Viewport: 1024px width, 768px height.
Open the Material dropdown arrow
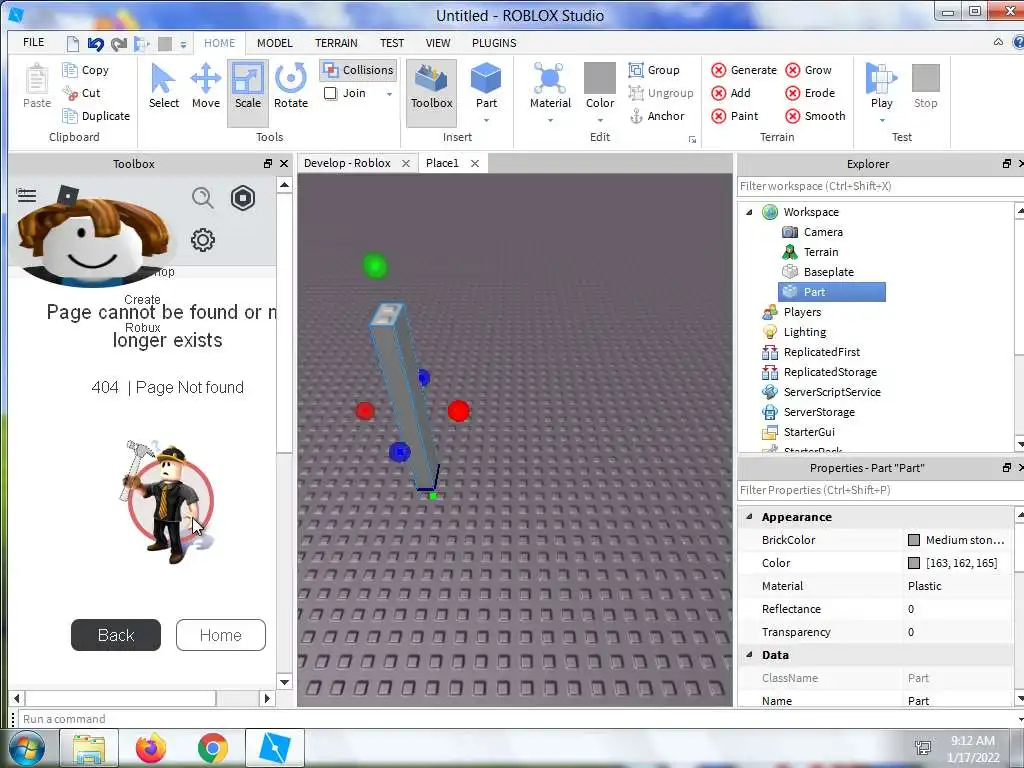[x=550, y=120]
